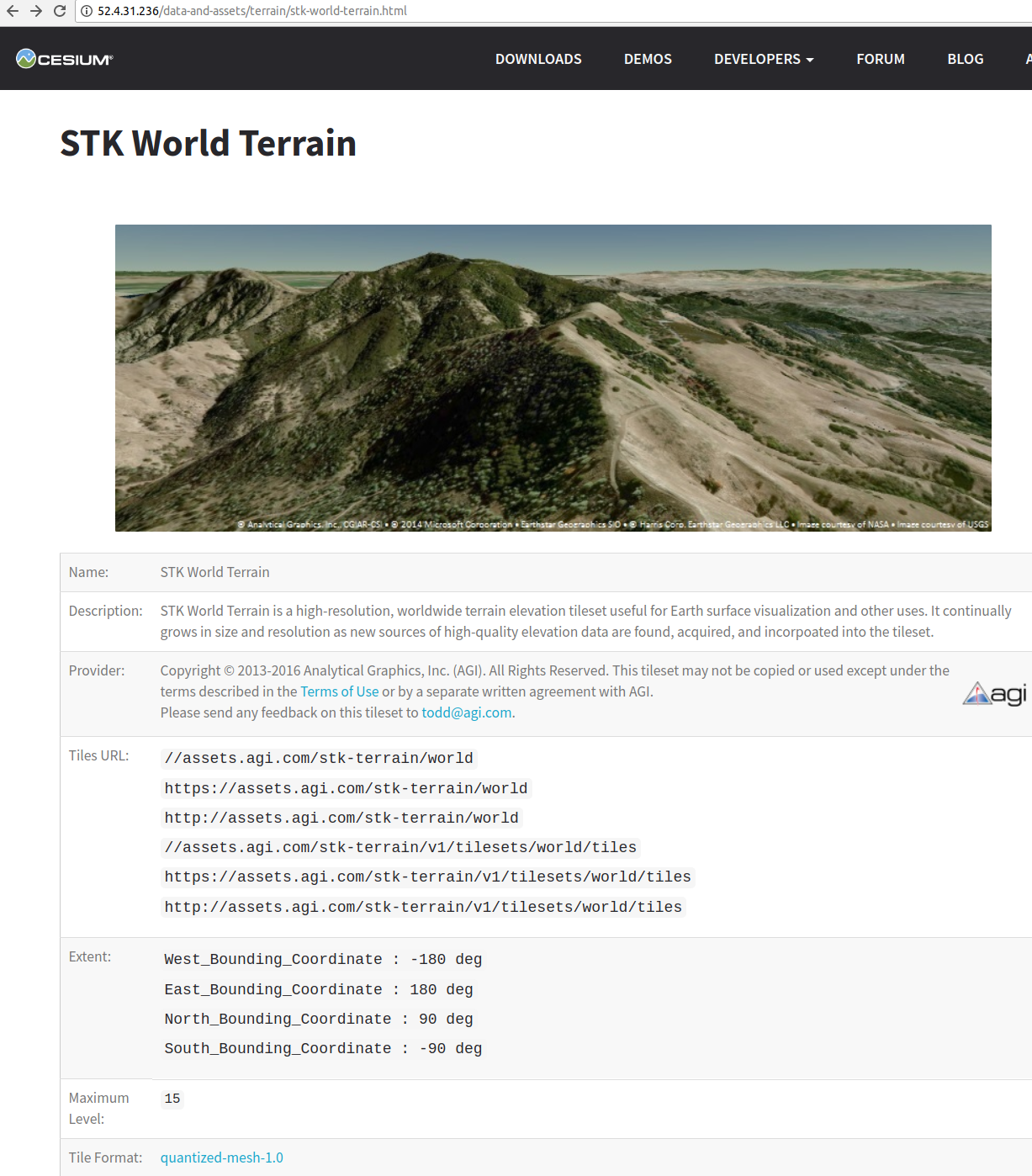Click the STK World Terrain heading
Image resolution: width=1032 pixels, height=1176 pixels.
point(209,143)
